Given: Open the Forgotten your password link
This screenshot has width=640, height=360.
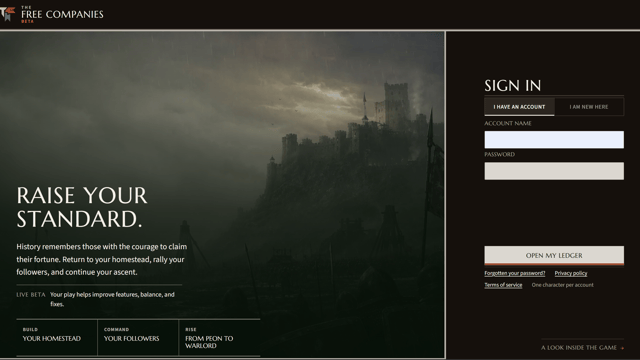Looking at the screenshot, I should [x=515, y=273].
